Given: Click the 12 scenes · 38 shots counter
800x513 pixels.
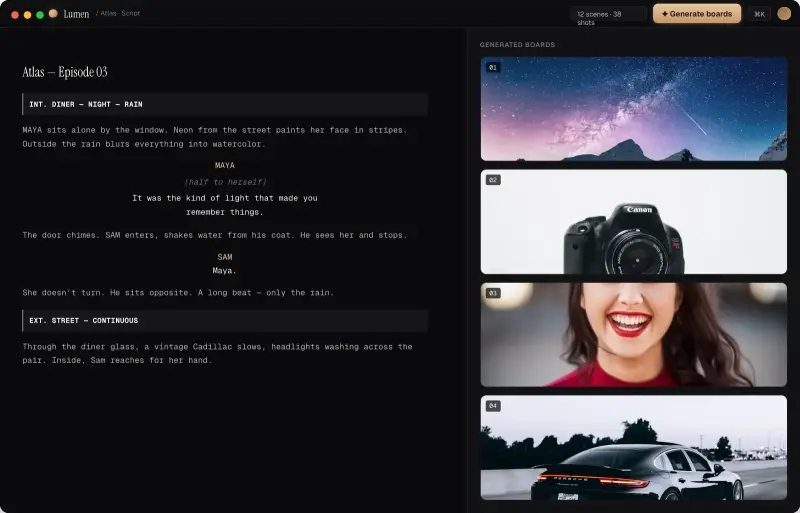Looking at the screenshot, I should click(608, 14).
